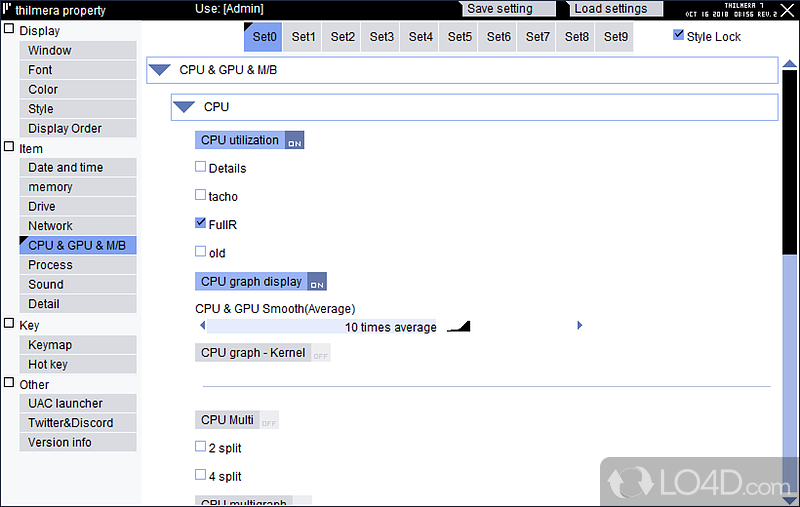This screenshot has width=800, height=507.
Task: Open the Window settings page
Action: tap(78, 50)
